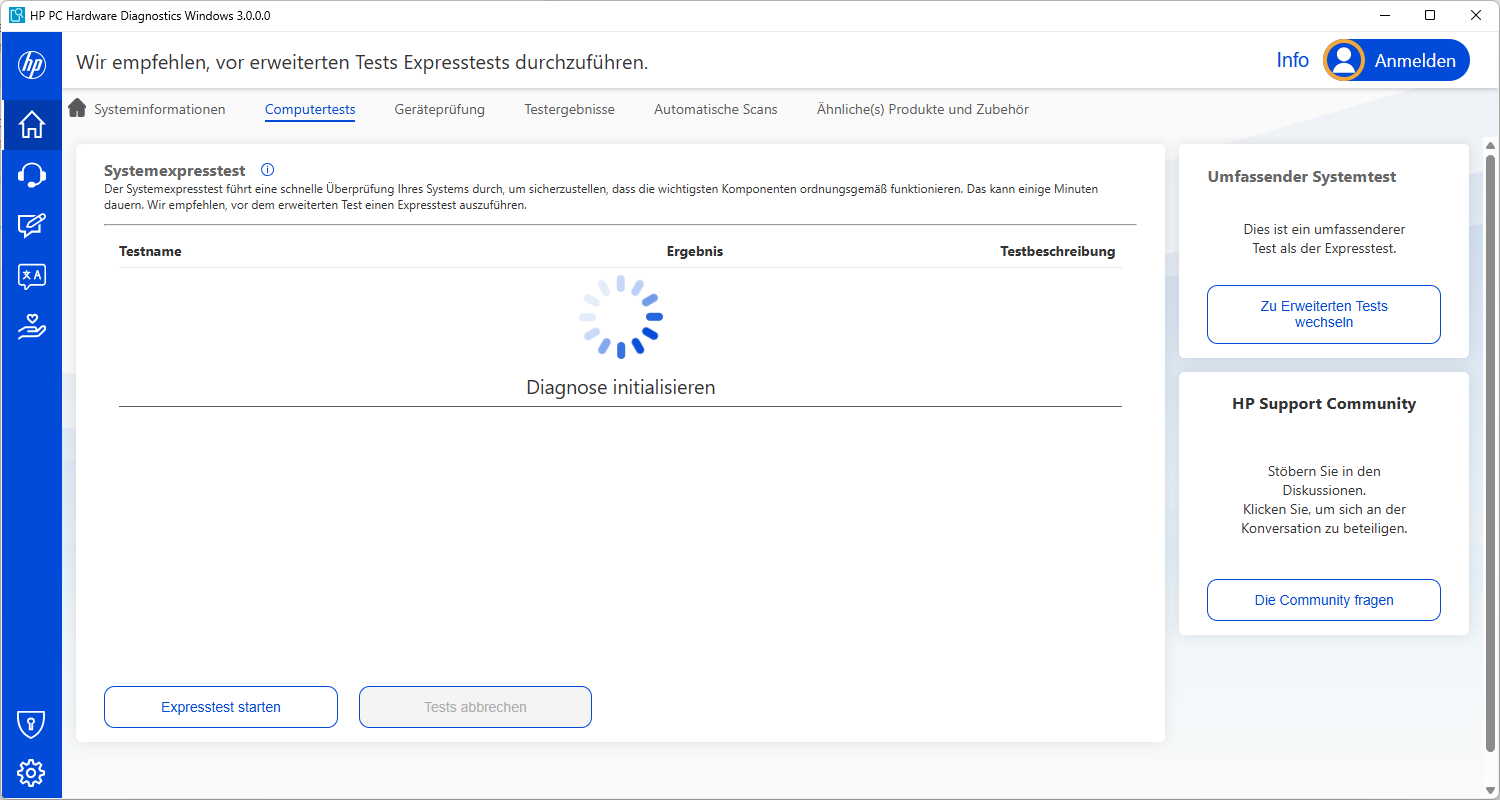Image resolution: width=1500 pixels, height=800 pixels.
Task: Select the Geräteprüfung tab
Action: click(439, 109)
